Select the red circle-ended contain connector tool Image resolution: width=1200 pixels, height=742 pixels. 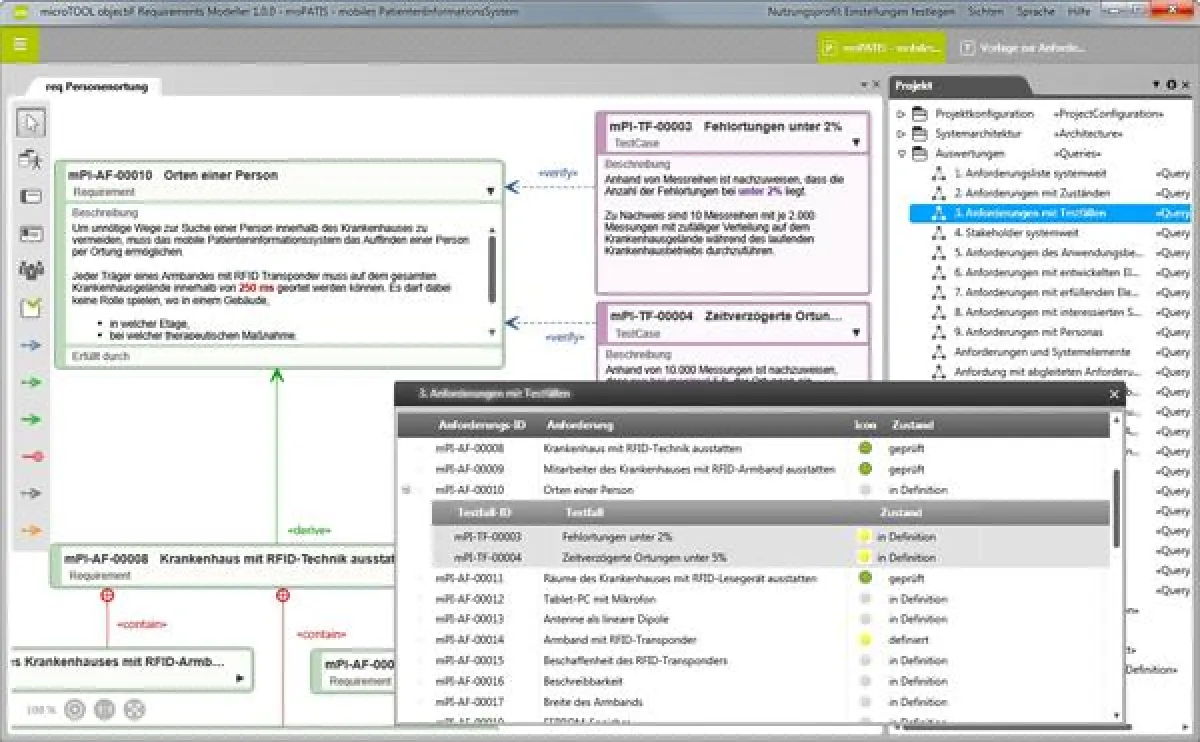coord(30,456)
